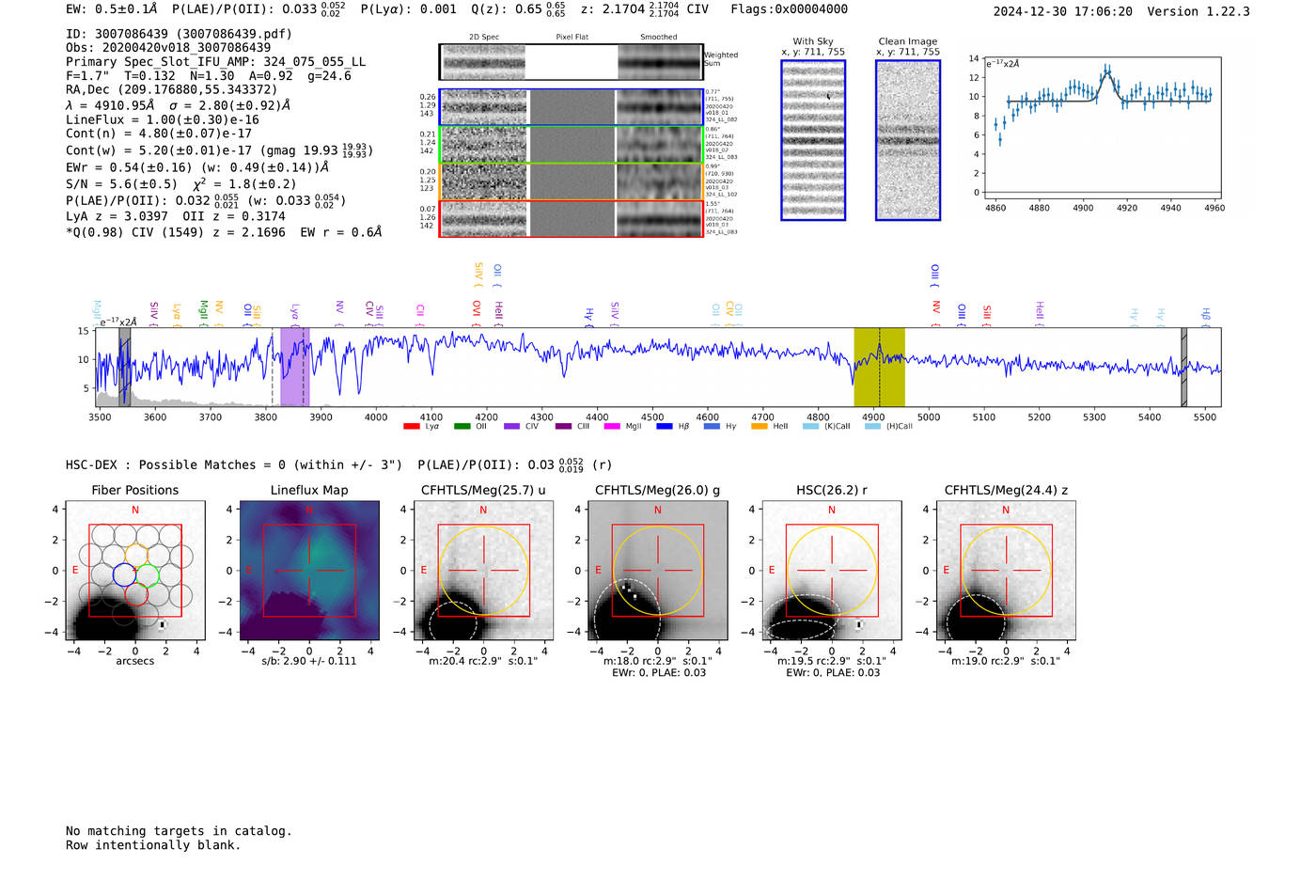This screenshot has width=1316, height=896.
Task: Click the blue fiber circle in Fiber Positions
Action: pyautogui.click(x=123, y=574)
